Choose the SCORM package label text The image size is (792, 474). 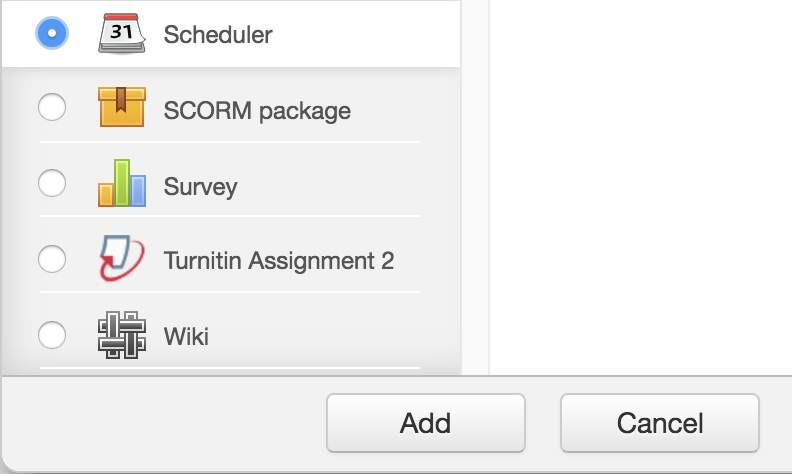pyautogui.click(x=257, y=111)
